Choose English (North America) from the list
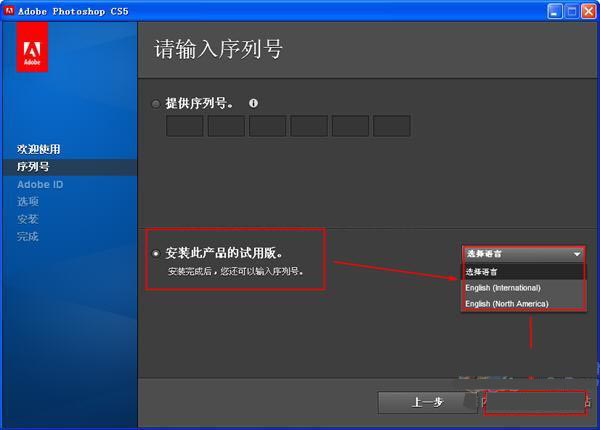Screen dimensions: 600x430 pos(507,303)
